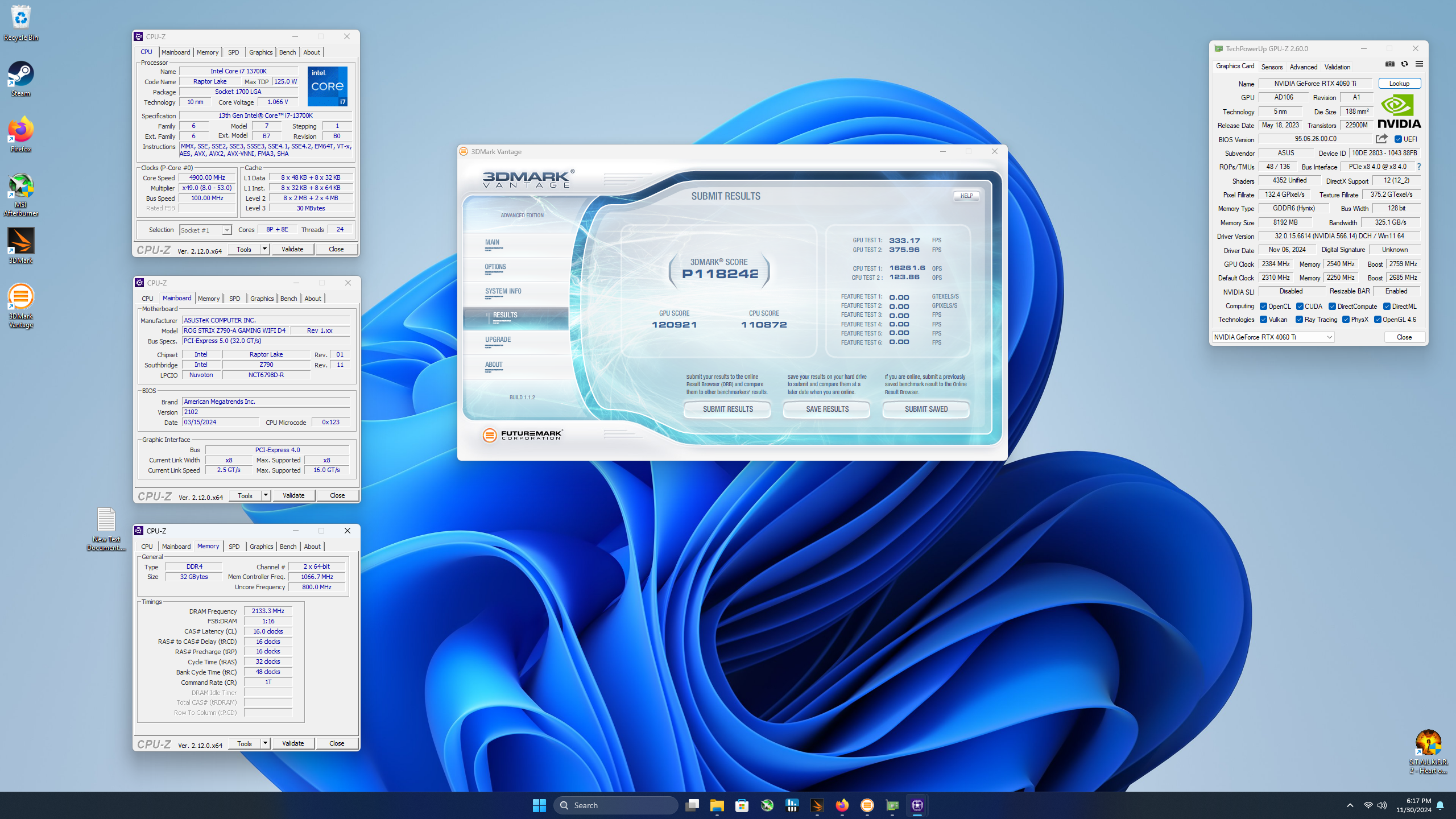1456x819 pixels.
Task: Click the Firefox taskbar icon
Action: pos(842,805)
